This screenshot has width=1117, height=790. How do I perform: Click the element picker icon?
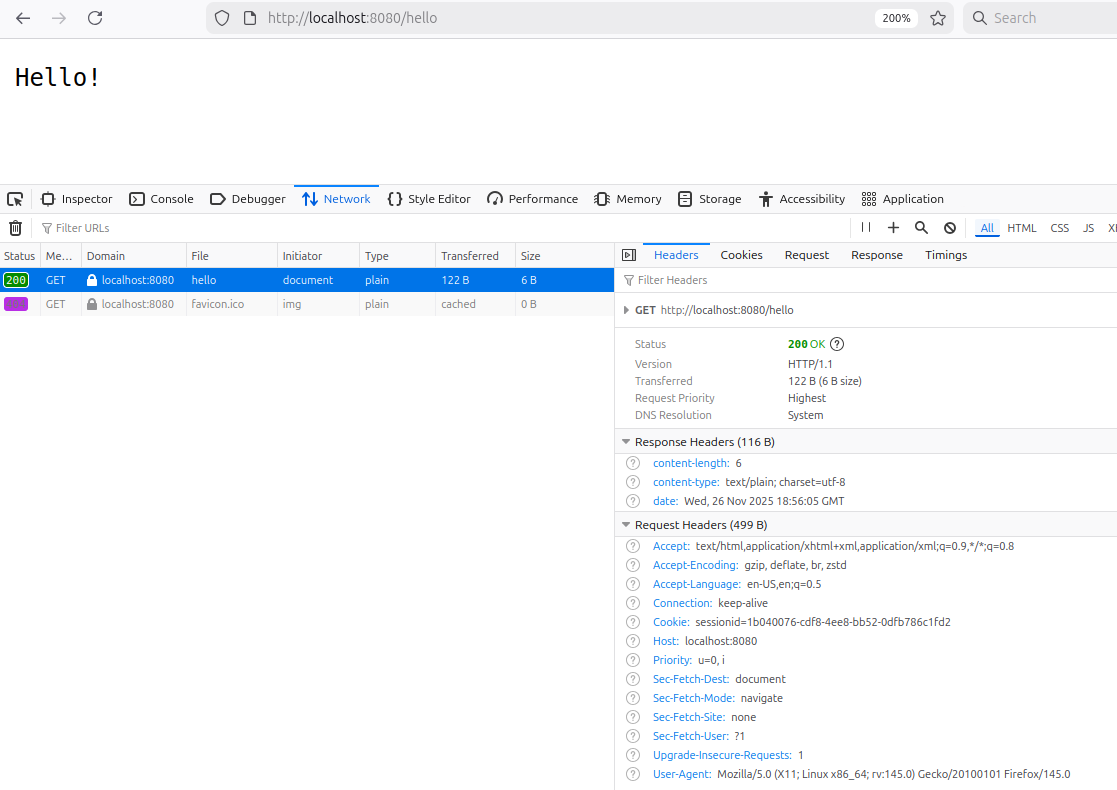[x=15, y=199]
